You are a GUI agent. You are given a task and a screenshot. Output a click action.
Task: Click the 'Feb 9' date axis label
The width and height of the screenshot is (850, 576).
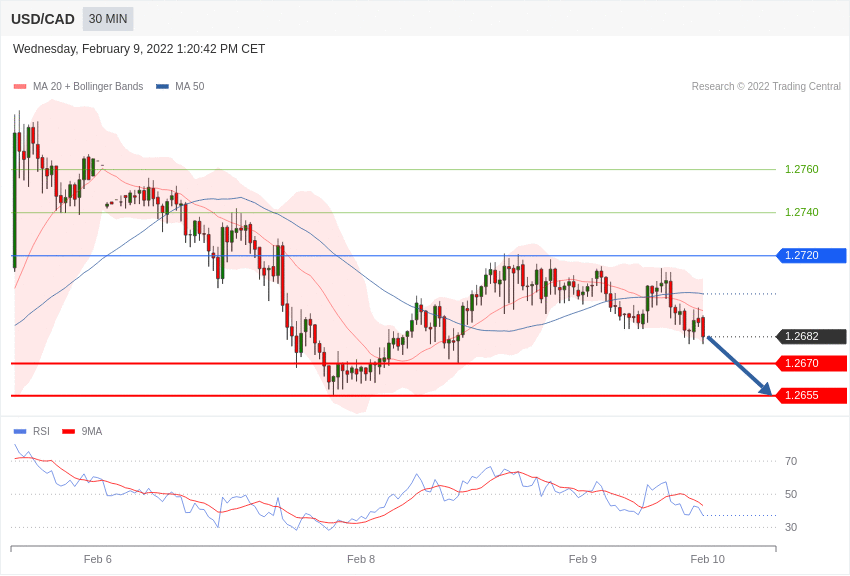coord(583,559)
